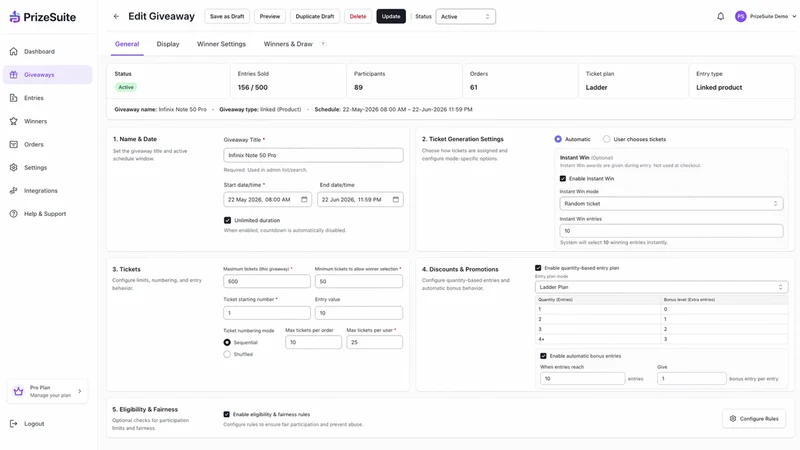Toggle Enable eligibility & fairness rules checkbox
This screenshot has width=800, height=450.
click(227, 414)
